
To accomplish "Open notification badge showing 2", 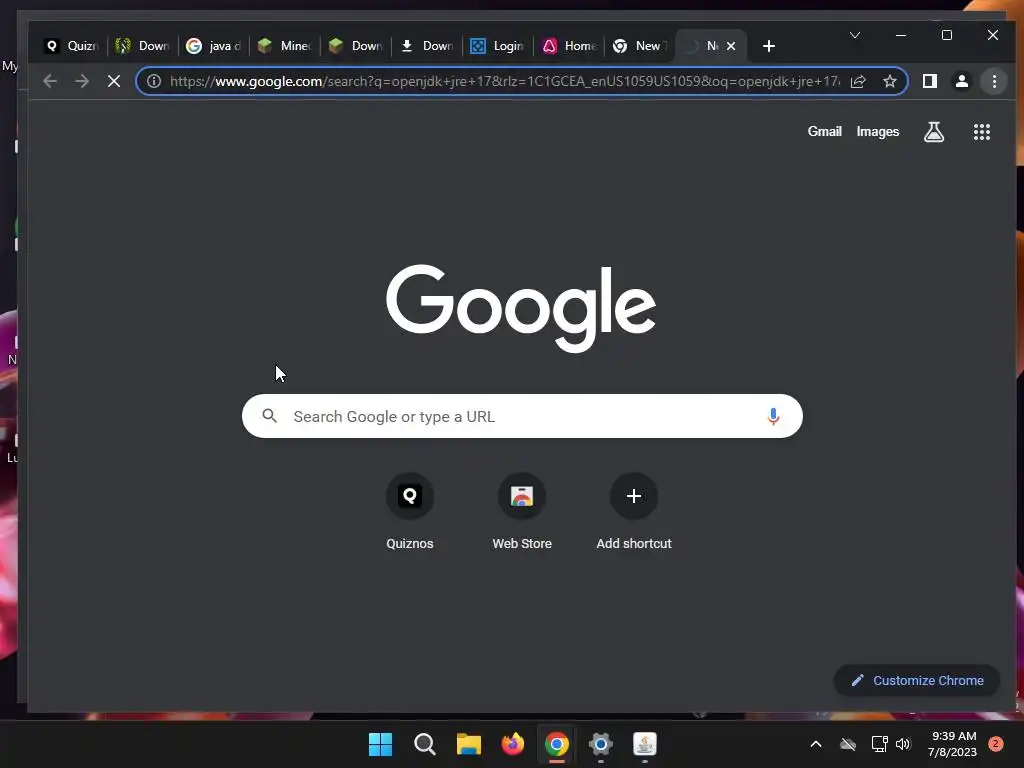I will [x=996, y=743].
